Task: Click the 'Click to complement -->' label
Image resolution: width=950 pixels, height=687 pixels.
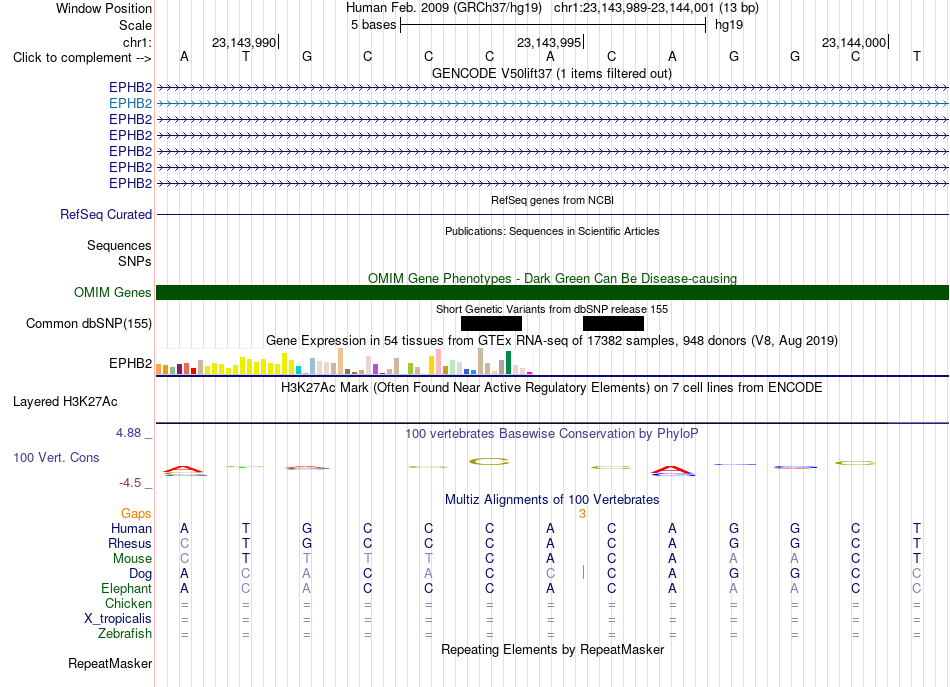Action: pos(82,58)
